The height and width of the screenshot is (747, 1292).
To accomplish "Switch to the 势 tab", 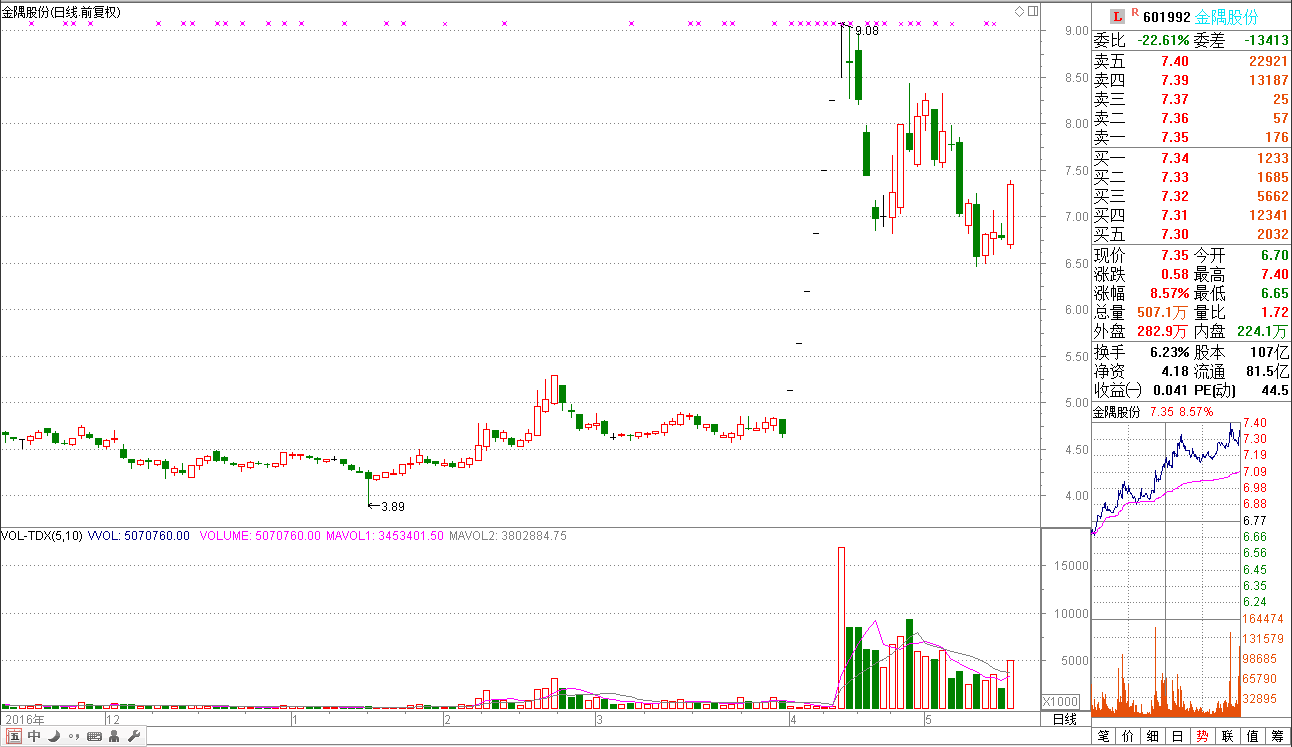I will click(1203, 737).
